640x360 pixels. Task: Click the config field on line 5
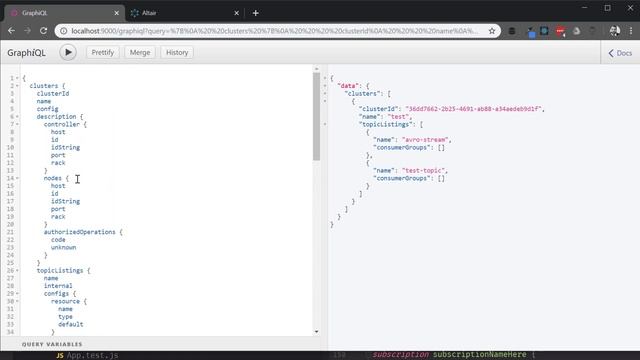(47, 109)
